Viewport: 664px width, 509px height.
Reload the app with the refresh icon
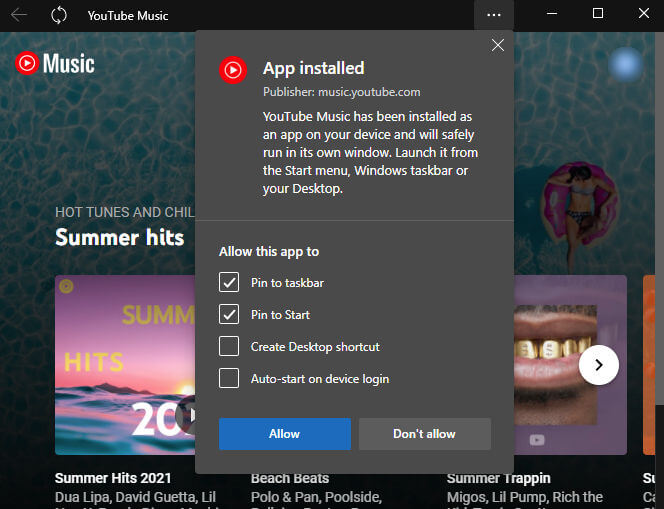coord(59,15)
